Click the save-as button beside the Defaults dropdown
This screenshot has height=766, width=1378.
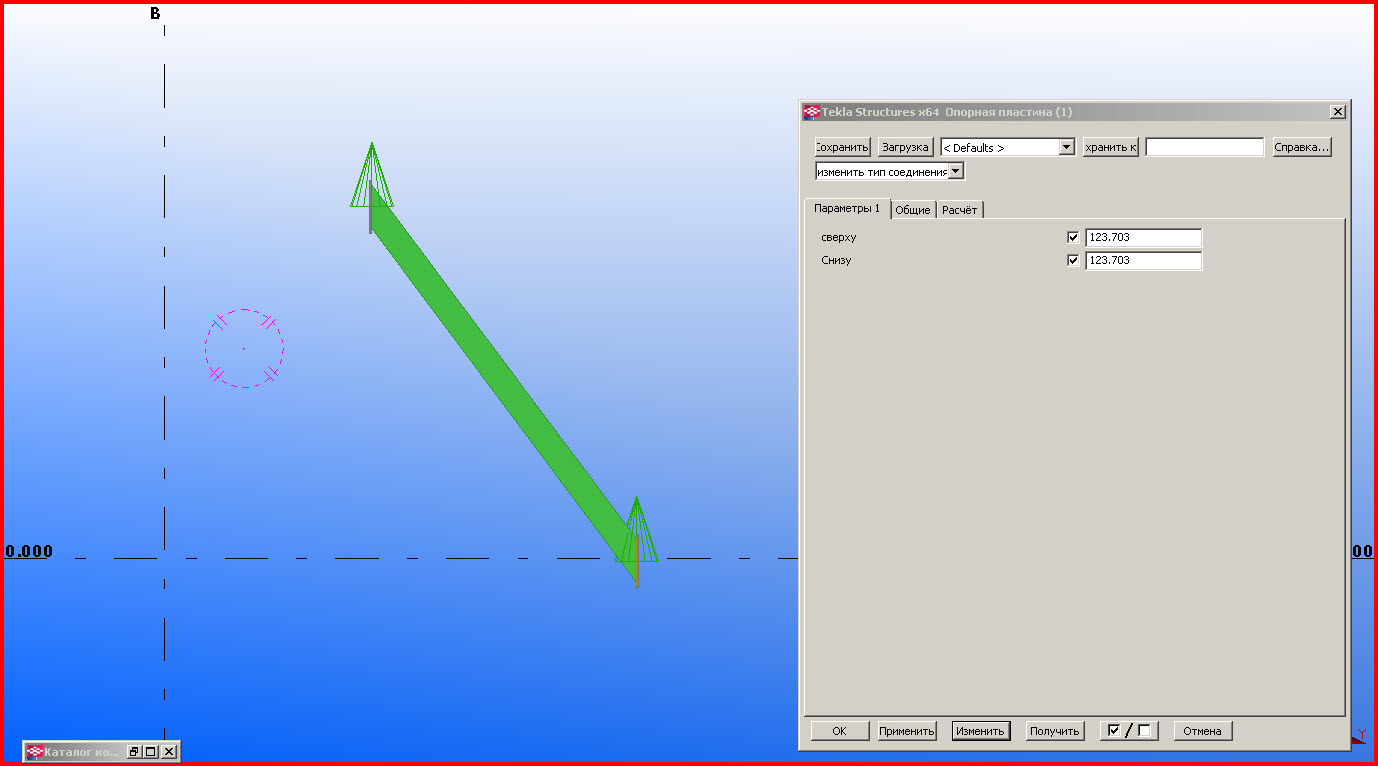(1110, 147)
